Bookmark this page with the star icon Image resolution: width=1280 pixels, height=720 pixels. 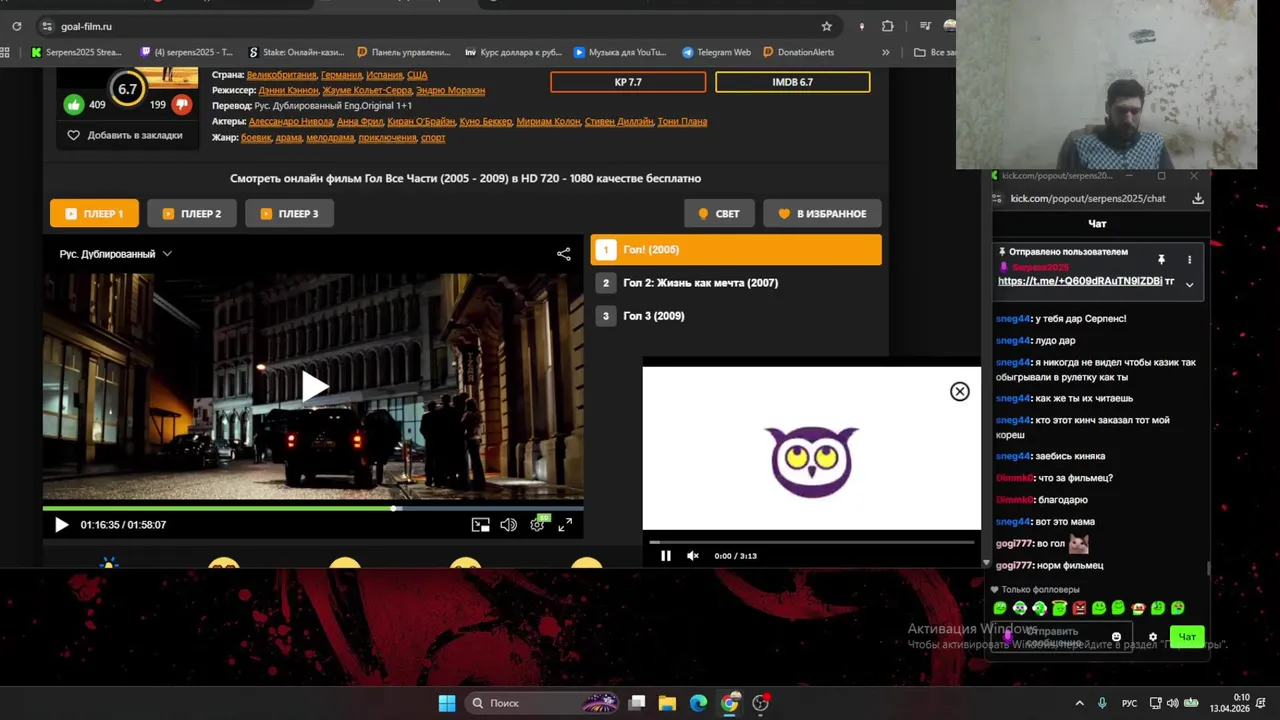(826, 26)
